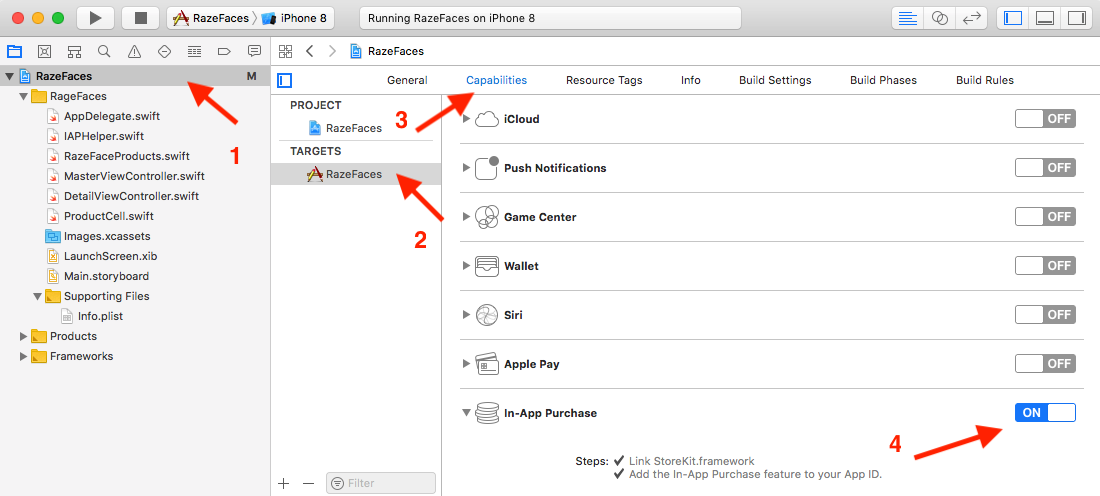Click the RazeFaces jump bar item

pos(387,51)
